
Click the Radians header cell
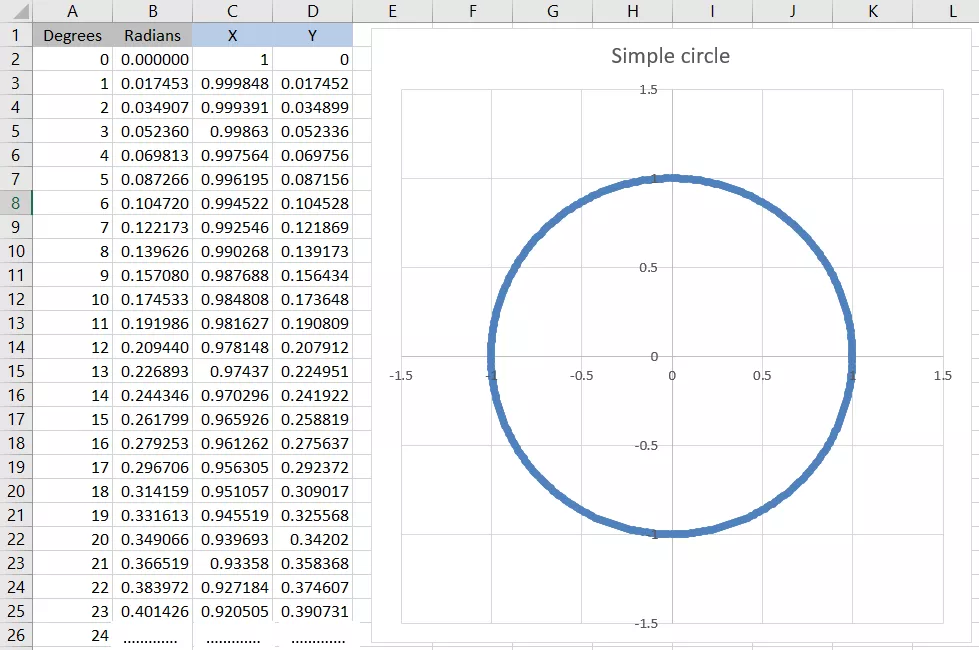tap(152, 36)
